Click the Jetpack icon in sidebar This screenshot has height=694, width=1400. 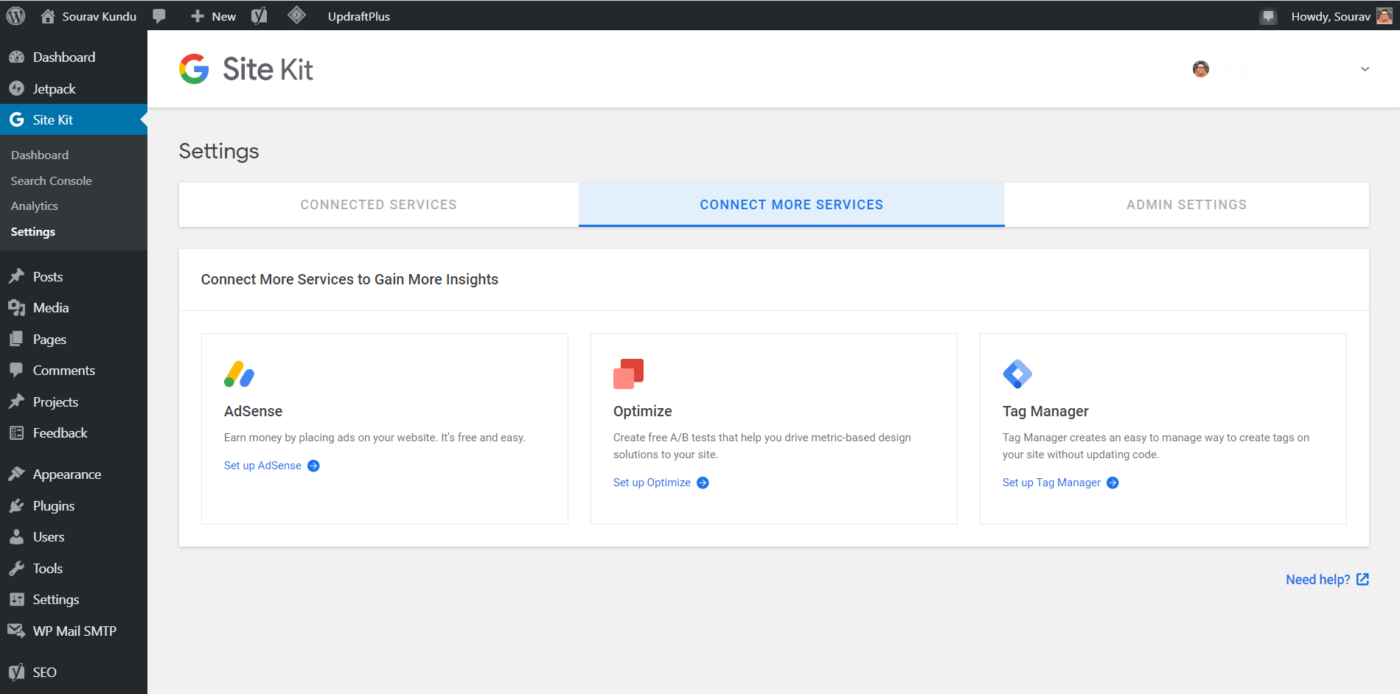click(x=16, y=89)
